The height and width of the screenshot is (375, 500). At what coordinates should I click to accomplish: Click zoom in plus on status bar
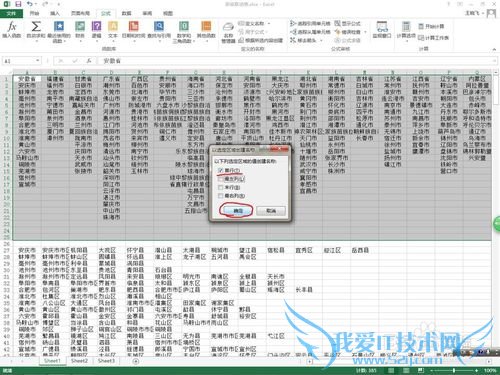[x=477, y=370]
